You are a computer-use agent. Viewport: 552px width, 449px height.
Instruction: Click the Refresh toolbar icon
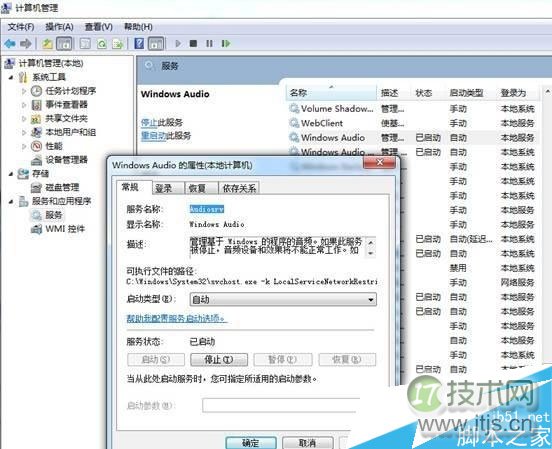pyautogui.click(x=102, y=44)
